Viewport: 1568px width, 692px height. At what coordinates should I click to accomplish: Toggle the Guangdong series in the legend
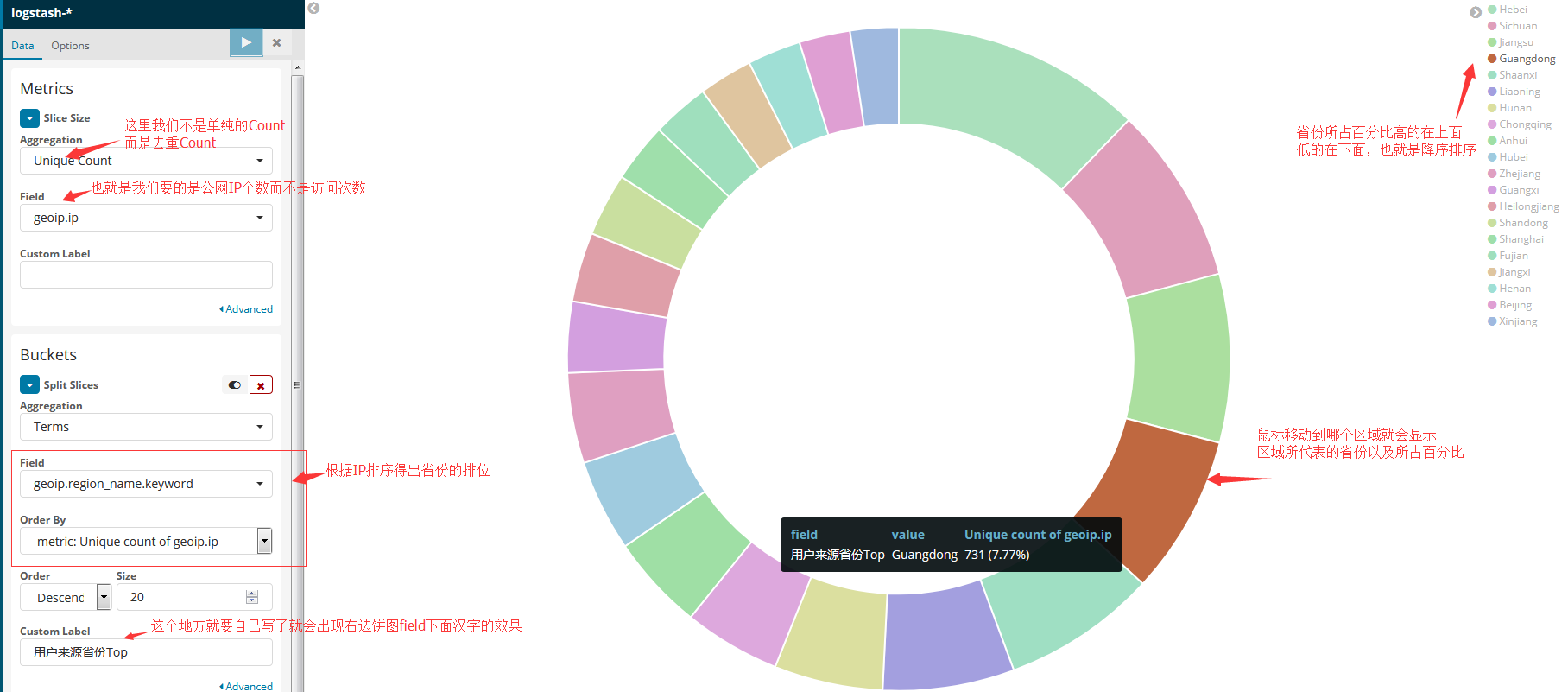(x=1526, y=59)
